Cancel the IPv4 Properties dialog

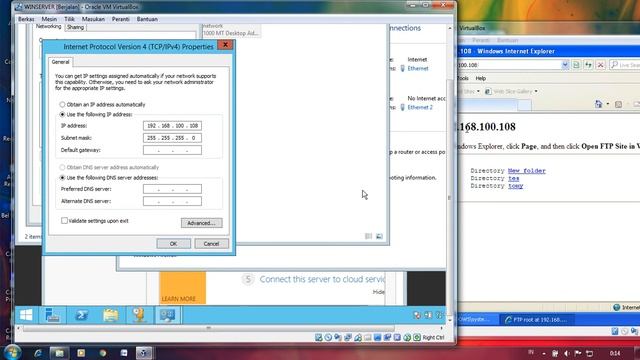pos(211,244)
